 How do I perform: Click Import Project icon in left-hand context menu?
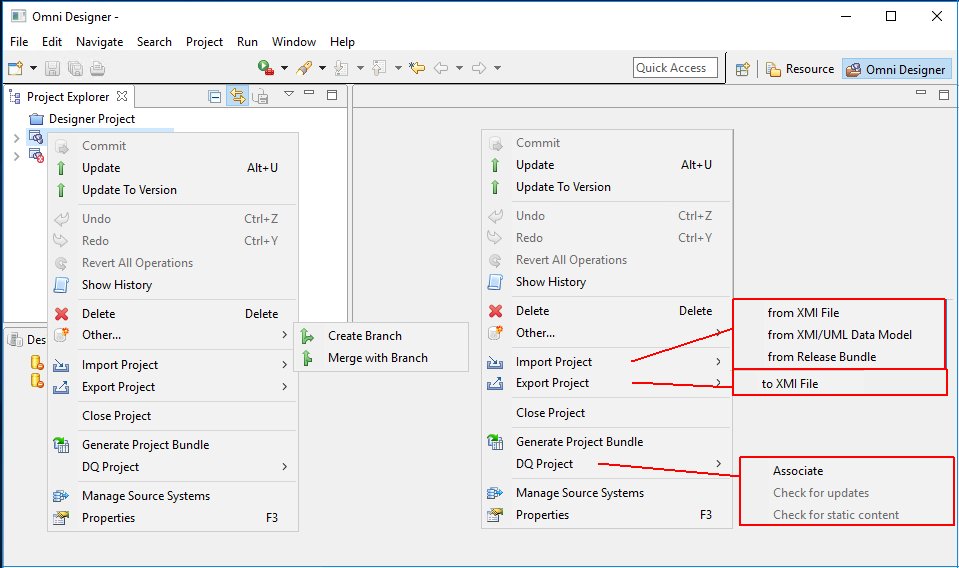pos(61,365)
